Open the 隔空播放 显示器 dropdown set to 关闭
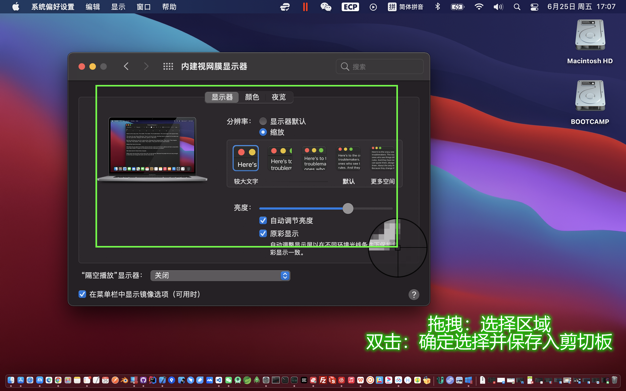The height and width of the screenshot is (391, 626). click(220, 275)
